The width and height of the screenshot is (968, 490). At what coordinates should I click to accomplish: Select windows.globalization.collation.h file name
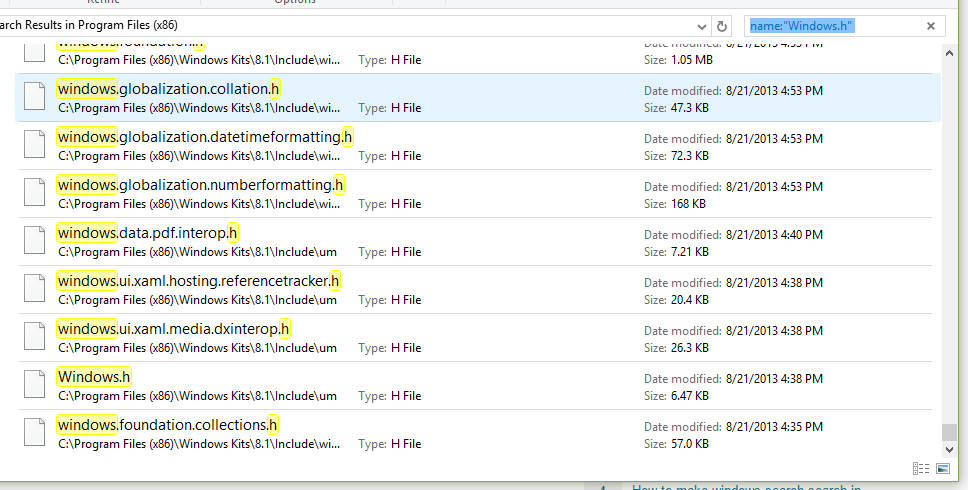coord(169,89)
